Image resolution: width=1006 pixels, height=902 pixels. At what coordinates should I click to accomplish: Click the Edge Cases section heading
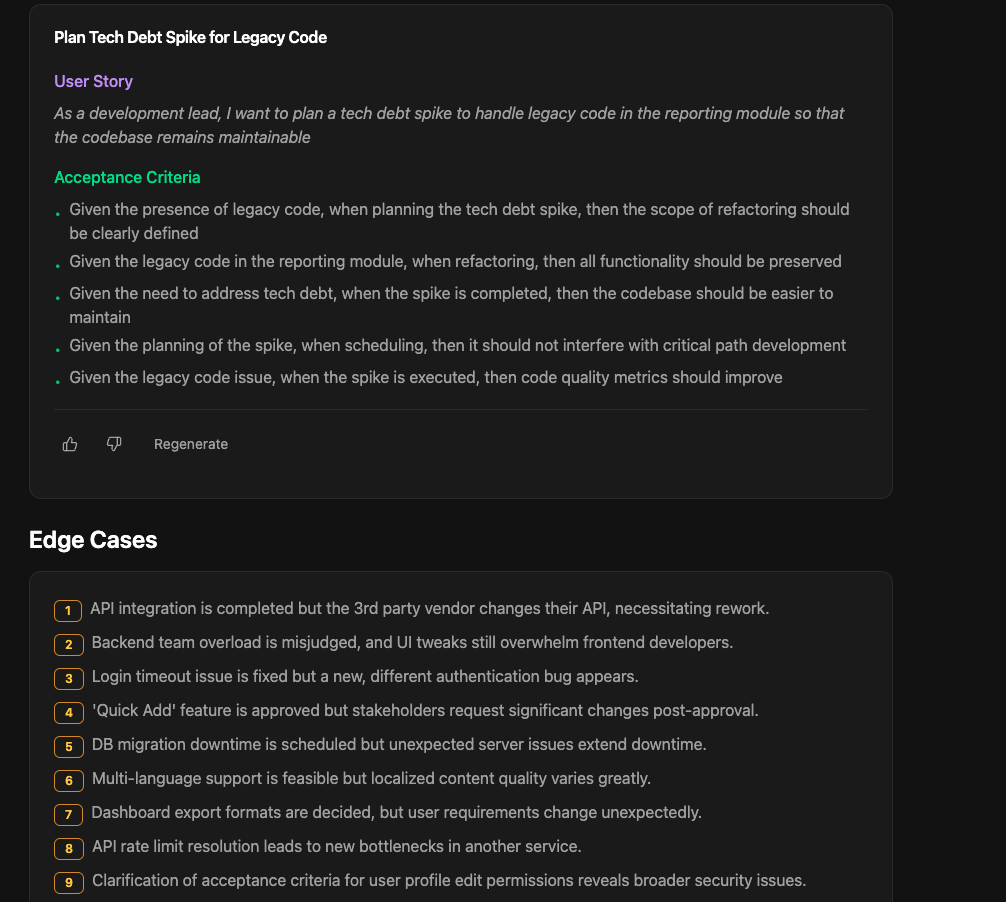[93, 540]
